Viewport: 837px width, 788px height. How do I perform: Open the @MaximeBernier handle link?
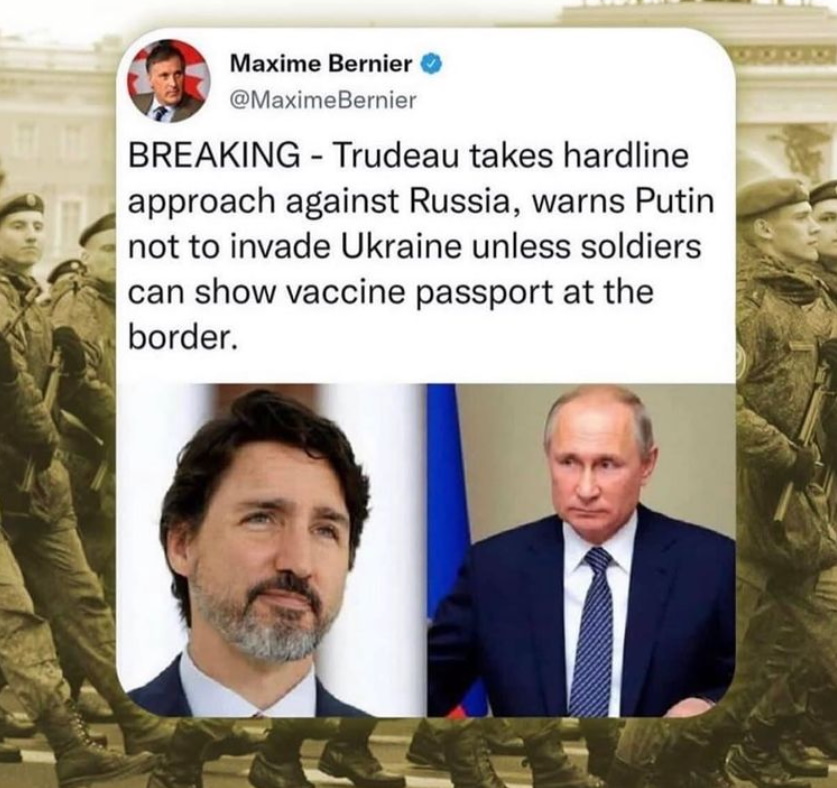click(x=322, y=100)
